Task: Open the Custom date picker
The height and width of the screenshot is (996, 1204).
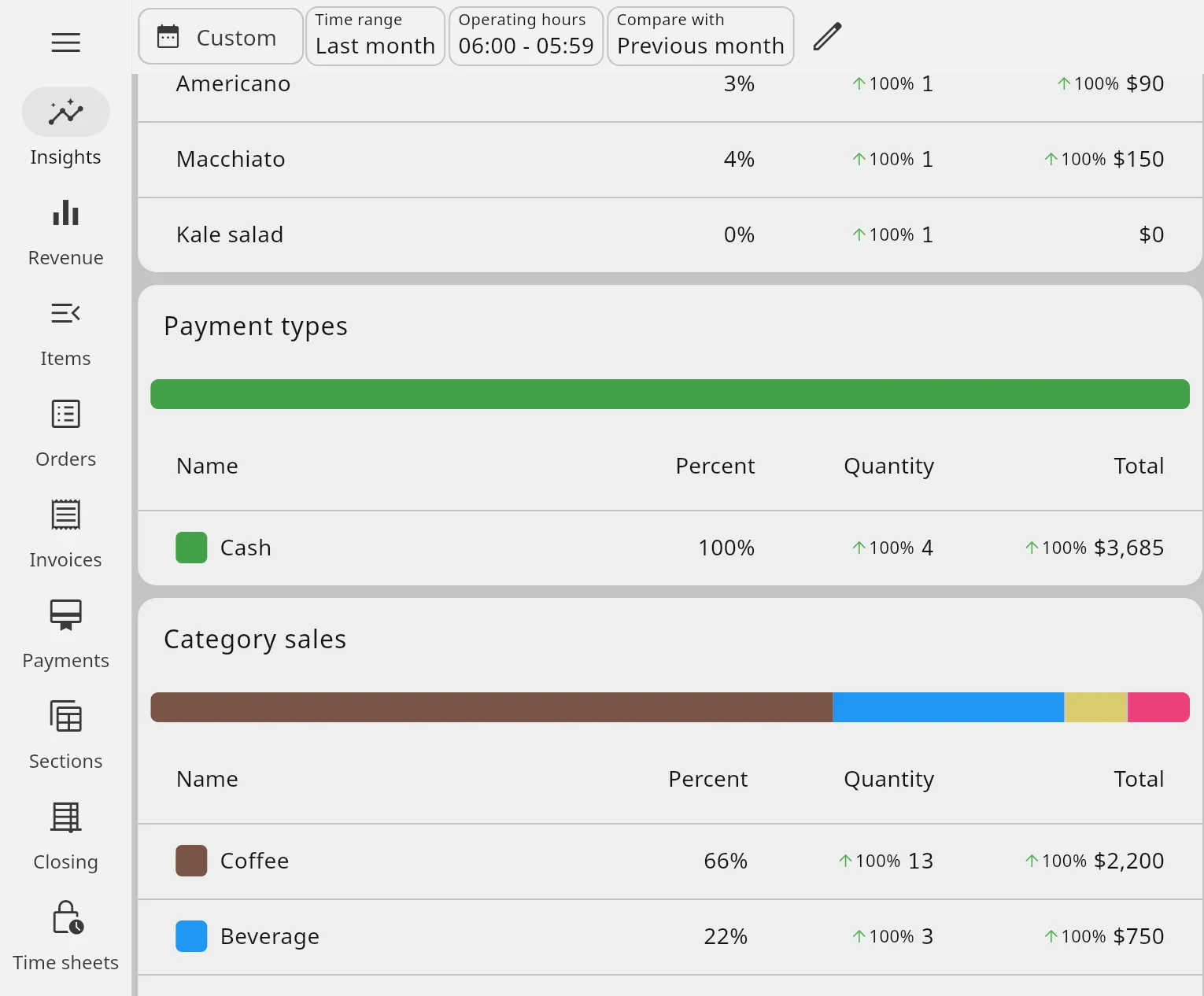Action: [x=220, y=37]
